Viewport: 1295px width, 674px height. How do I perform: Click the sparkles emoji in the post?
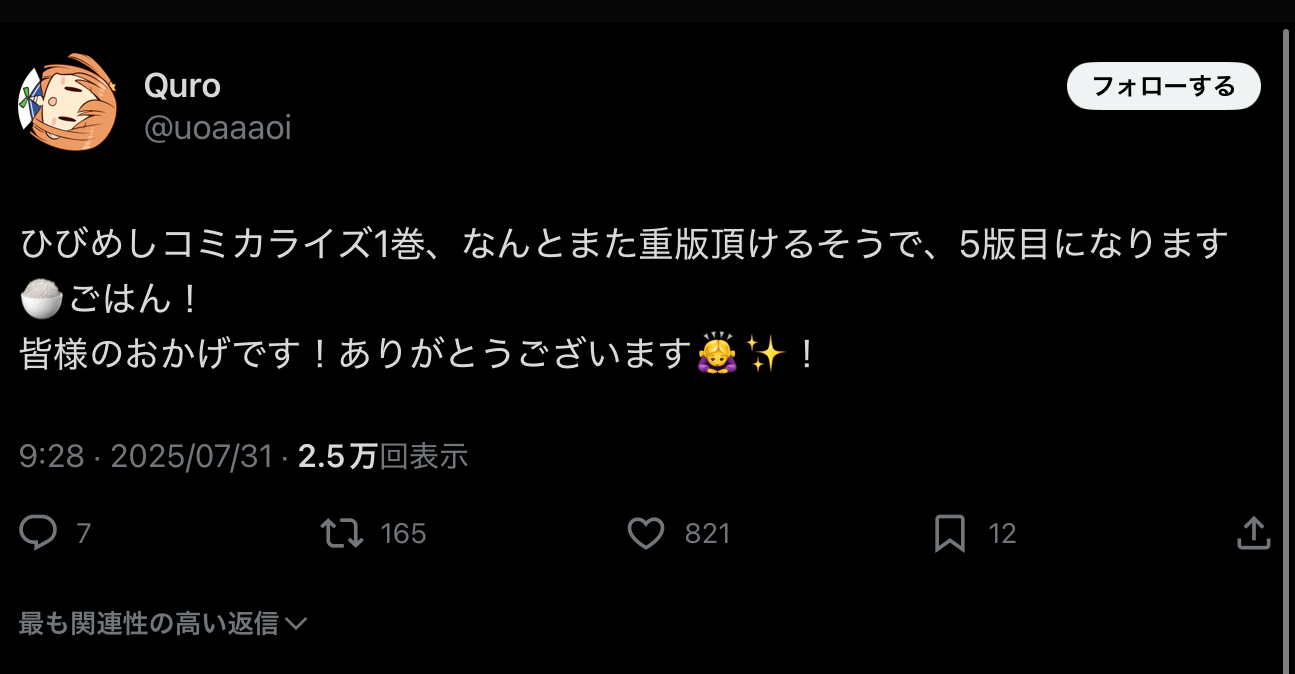click(x=767, y=354)
